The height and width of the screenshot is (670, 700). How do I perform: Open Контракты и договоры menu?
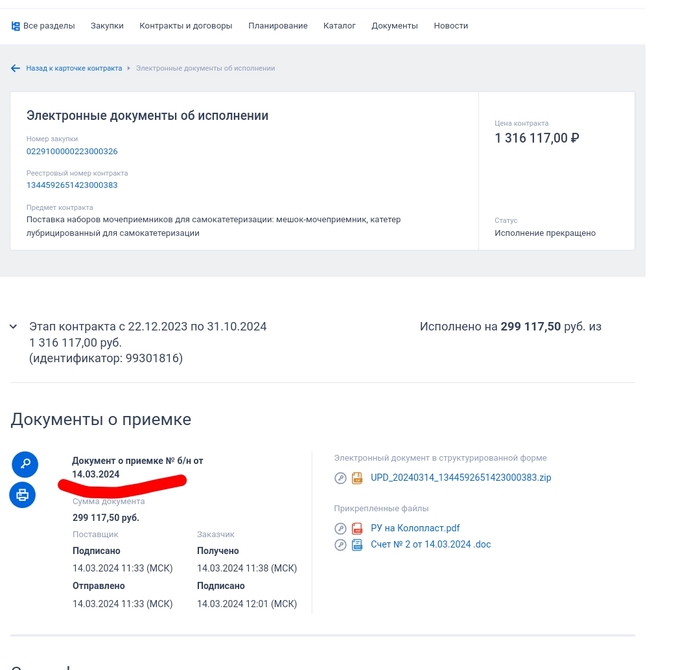pos(185,26)
